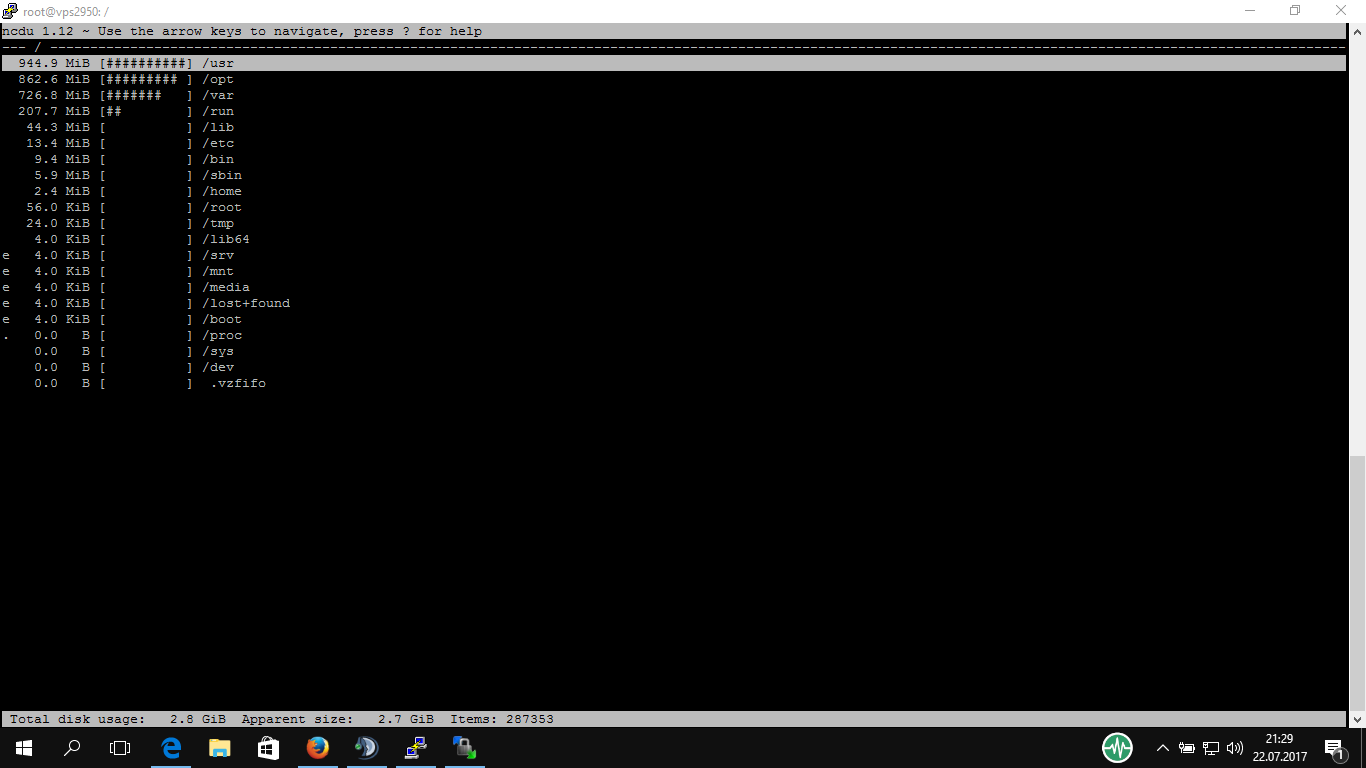Open Microsoft Edge from the taskbar
Viewport: 1366px width, 768px height.
(171, 747)
